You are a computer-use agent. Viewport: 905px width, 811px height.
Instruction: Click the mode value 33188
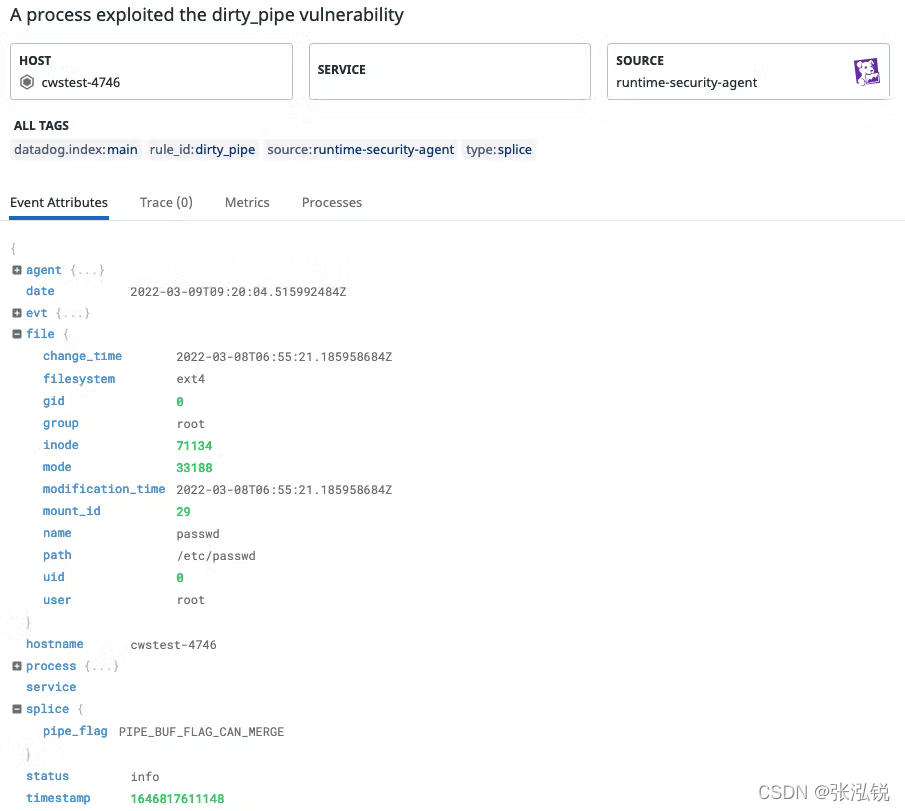click(x=194, y=467)
